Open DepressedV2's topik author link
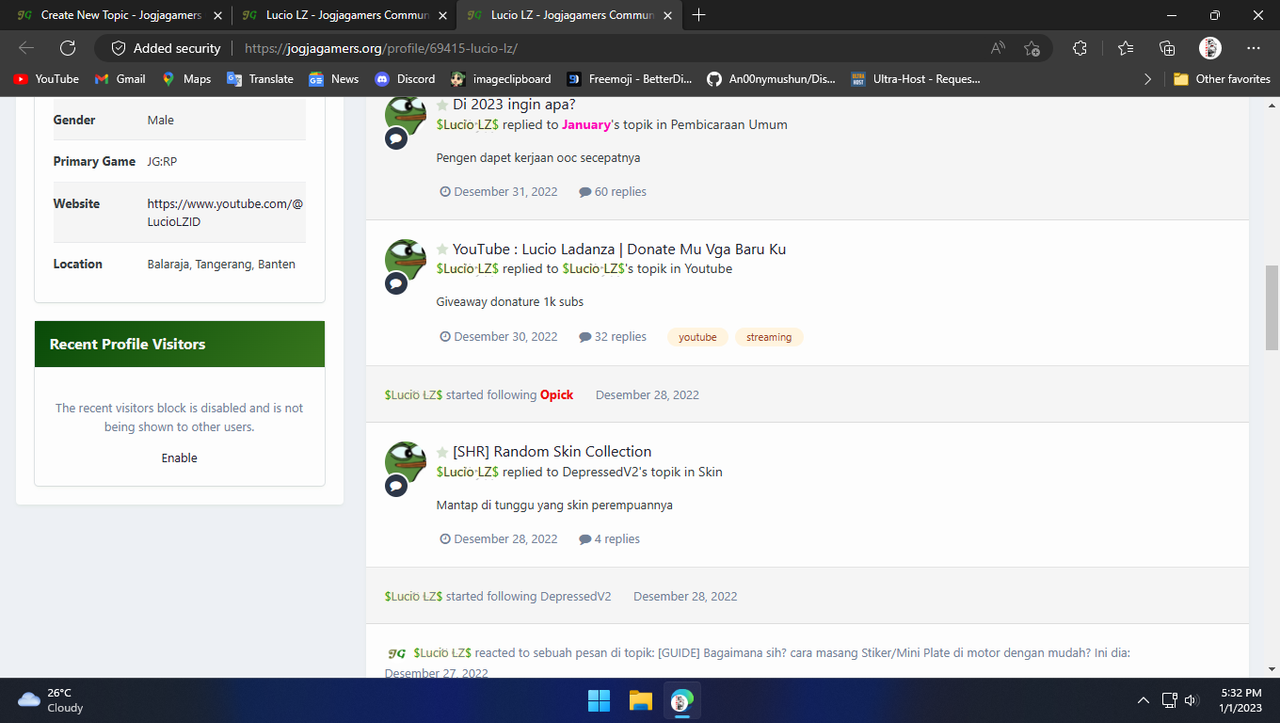 click(601, 472)
